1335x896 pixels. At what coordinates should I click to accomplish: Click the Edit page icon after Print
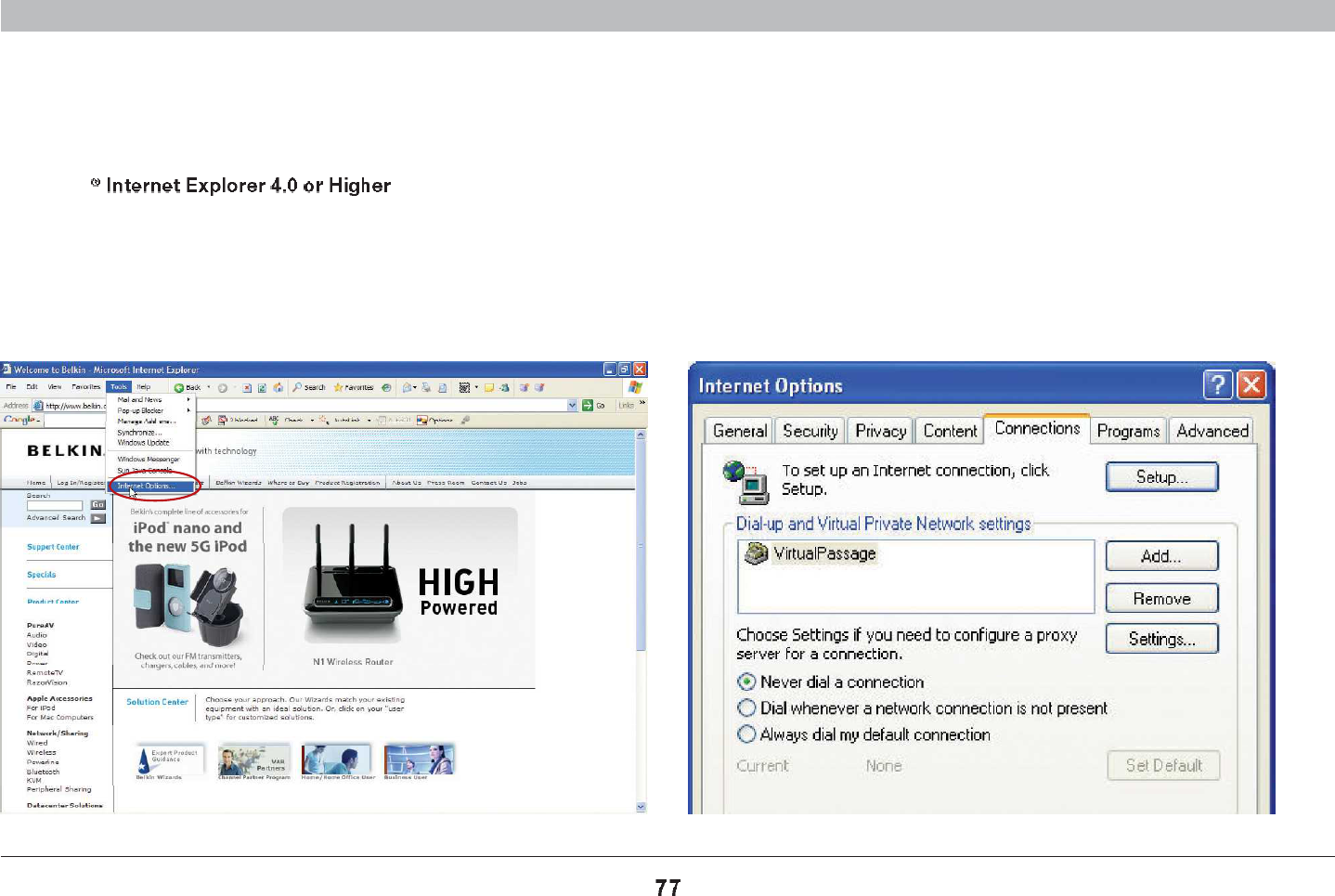(443, 387)
